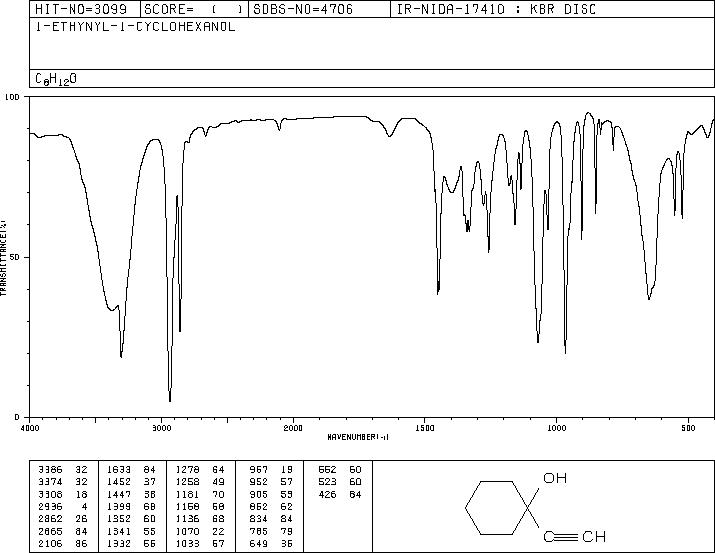
Task: Click the OH group in structure diagram
Action: [x=555, y=478]
